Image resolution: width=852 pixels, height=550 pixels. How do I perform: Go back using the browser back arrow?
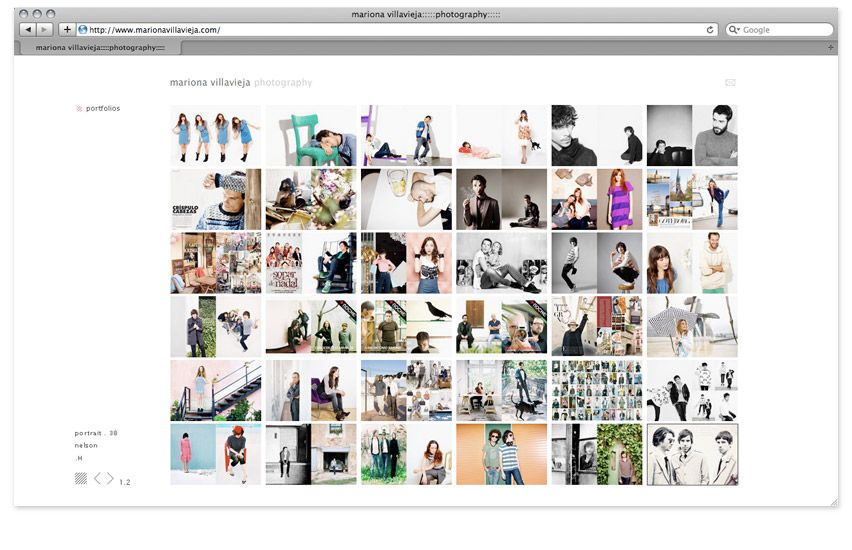28,29
